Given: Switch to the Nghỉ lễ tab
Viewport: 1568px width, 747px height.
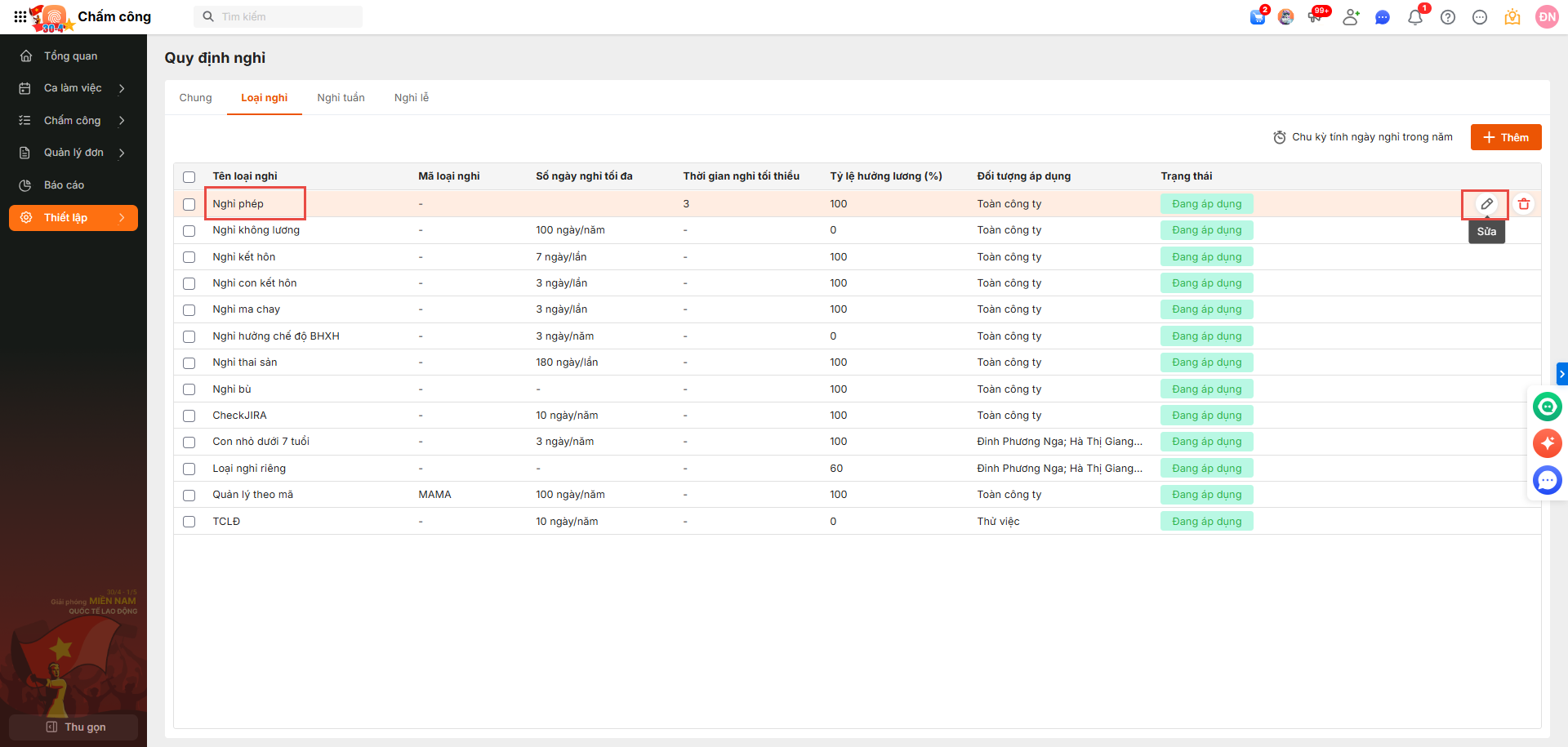Looking at the screenshot, I should point(412,98).
